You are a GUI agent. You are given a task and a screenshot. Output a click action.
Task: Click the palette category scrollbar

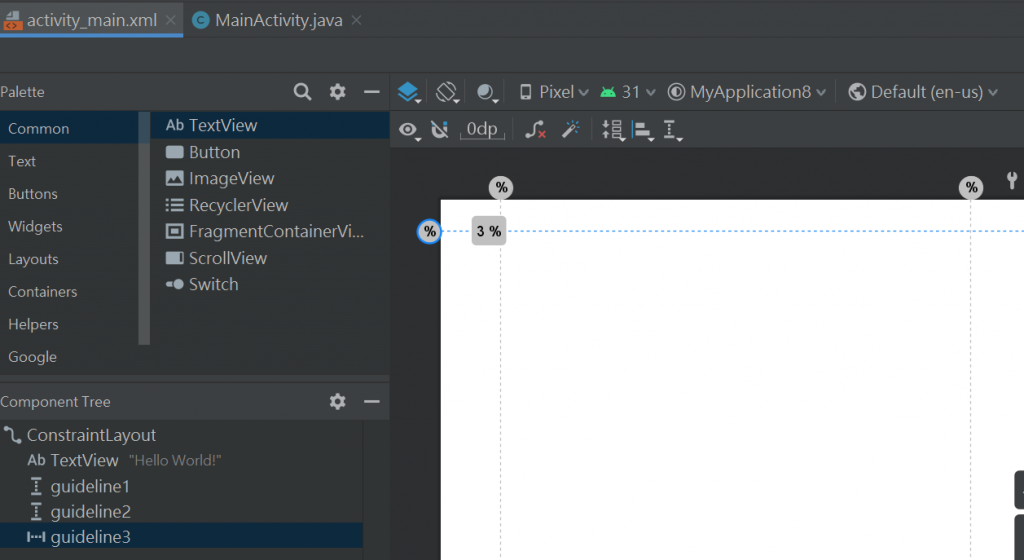pos(144,228)
